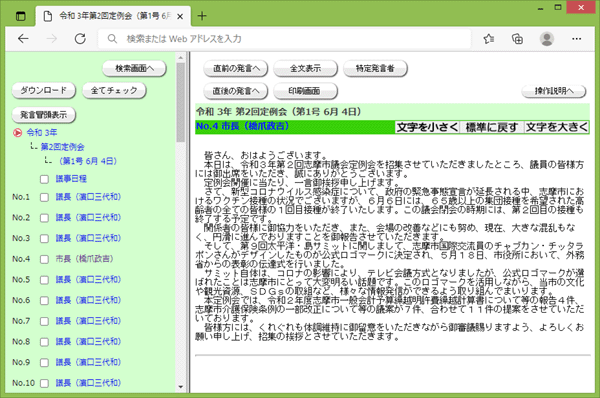Open No.4 市長(橋爪政吉) link

(x=84, y=259)
